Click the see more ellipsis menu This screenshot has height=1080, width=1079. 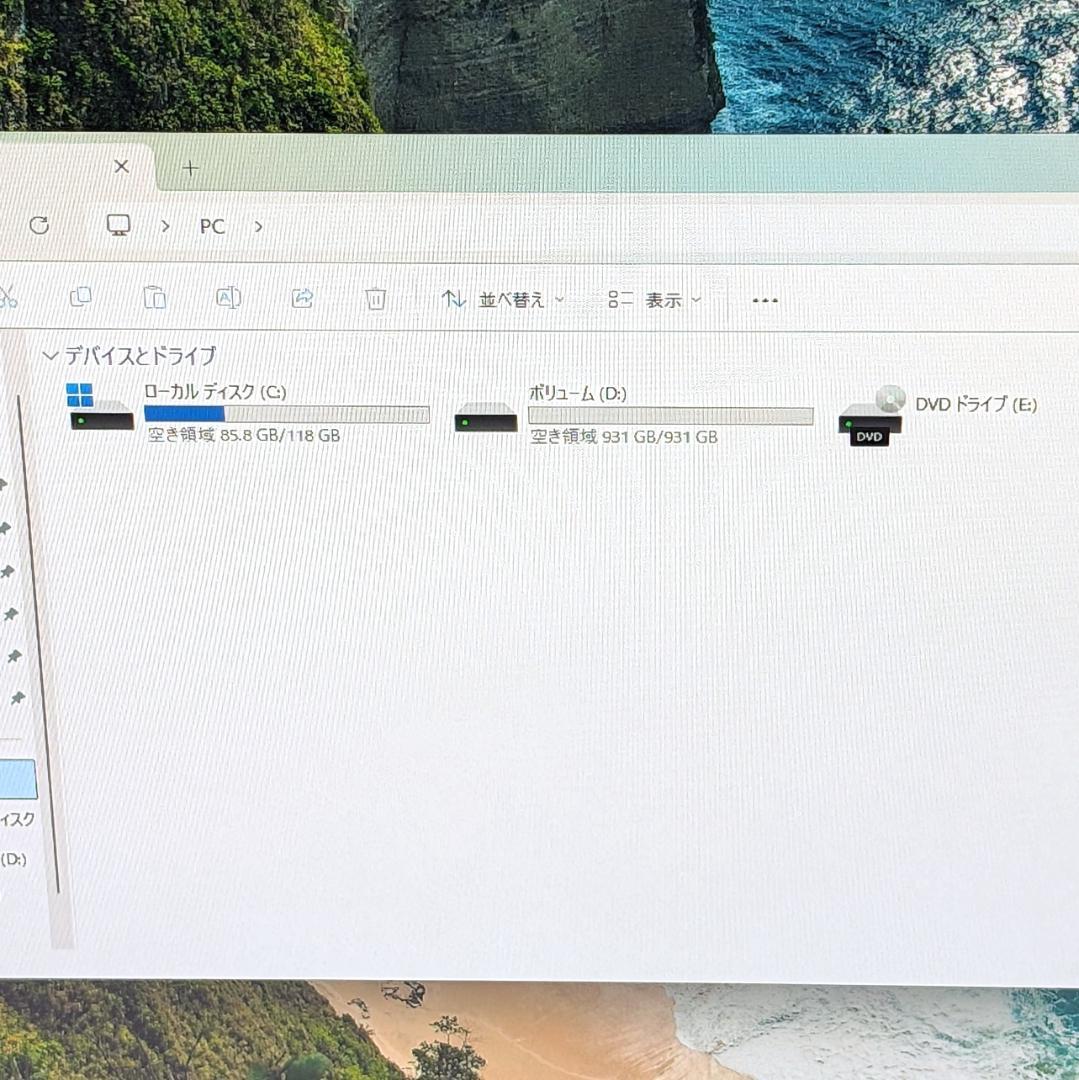pos(764,299)
